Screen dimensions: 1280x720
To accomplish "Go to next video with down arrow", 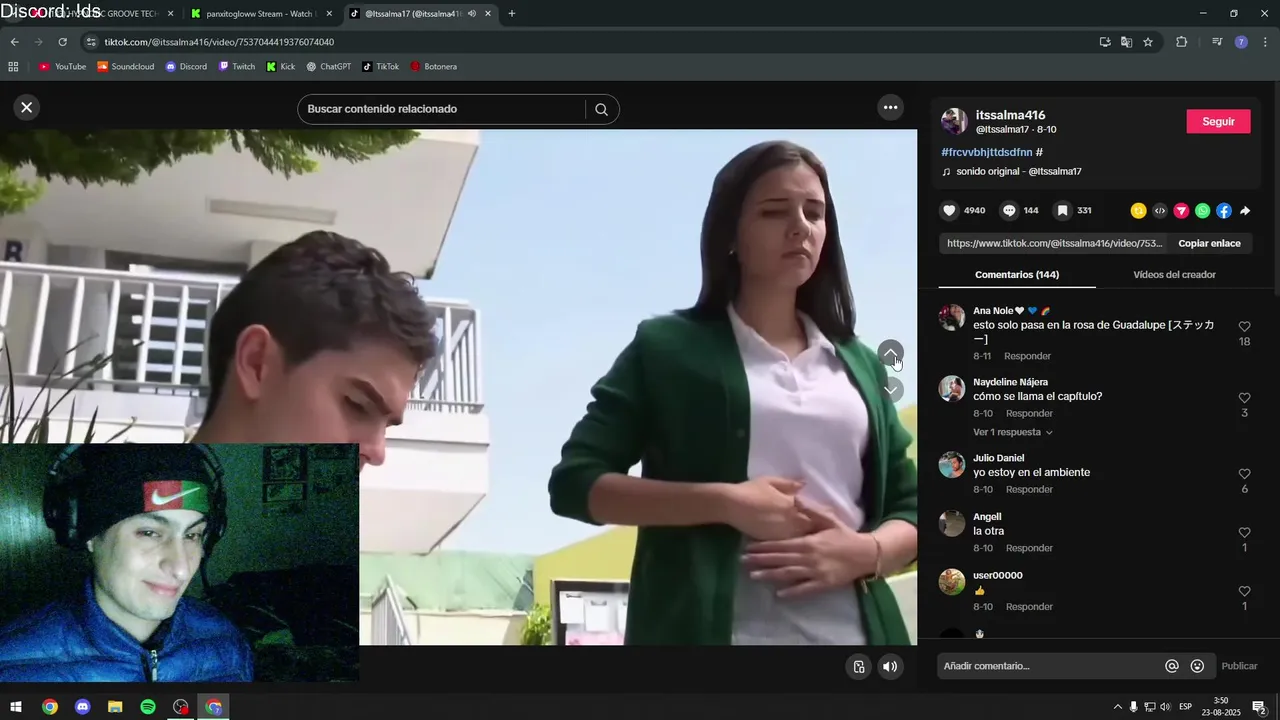I will [890, 390].
